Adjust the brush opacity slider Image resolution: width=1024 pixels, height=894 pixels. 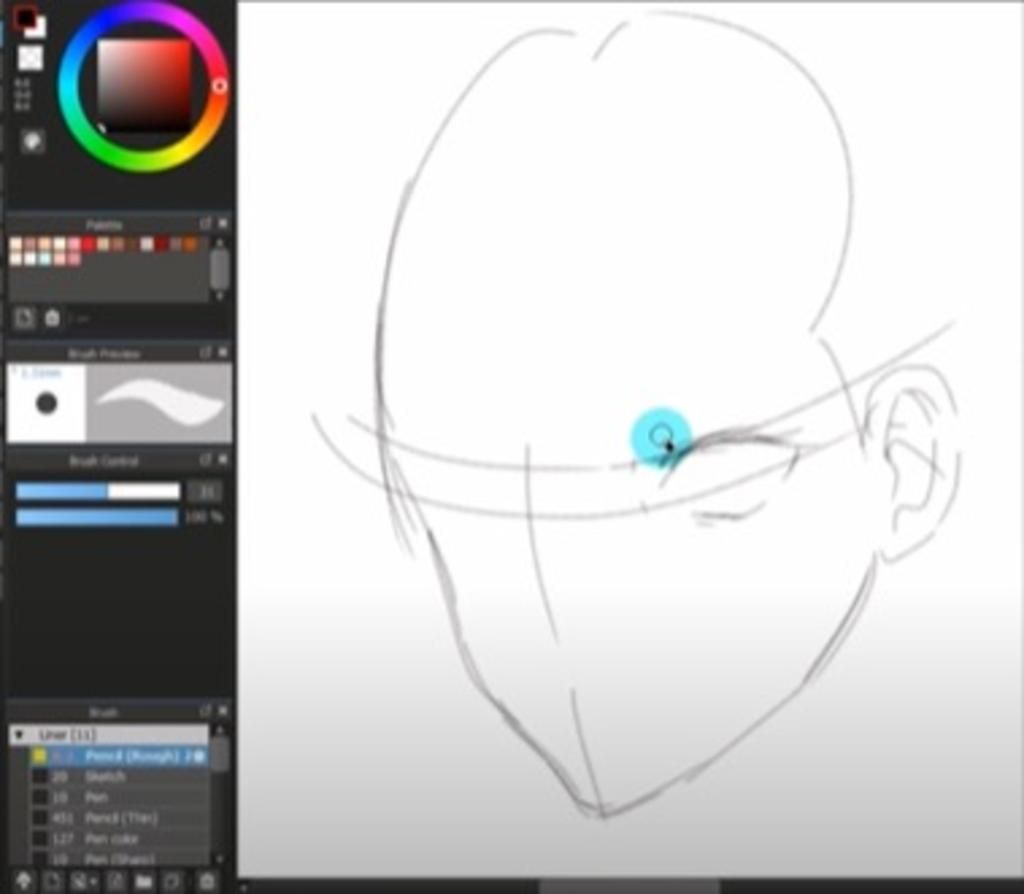pyautogui.click(x=97, y=517)
